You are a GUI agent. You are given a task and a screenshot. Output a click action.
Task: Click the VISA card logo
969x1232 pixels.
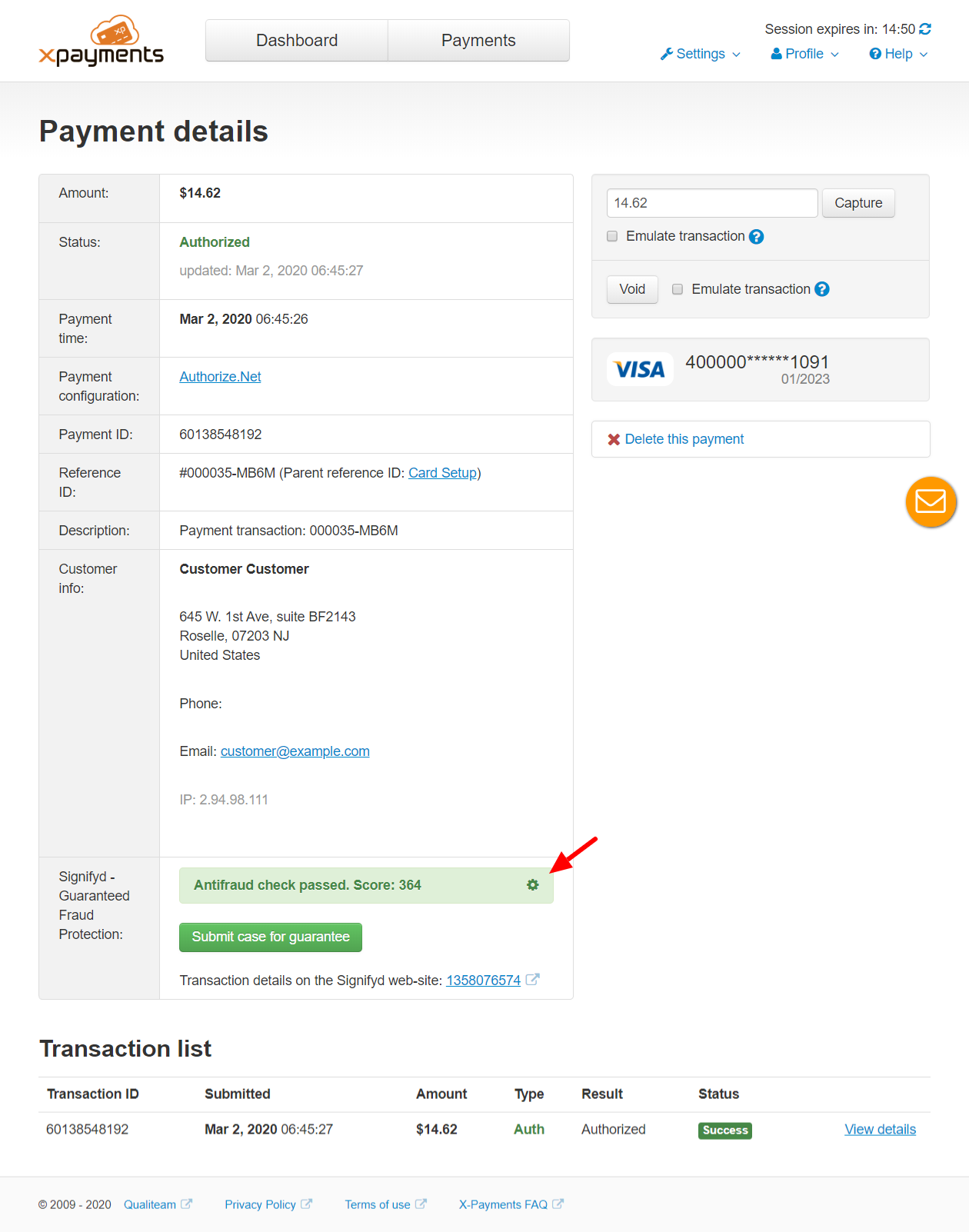tap(640, 369)
